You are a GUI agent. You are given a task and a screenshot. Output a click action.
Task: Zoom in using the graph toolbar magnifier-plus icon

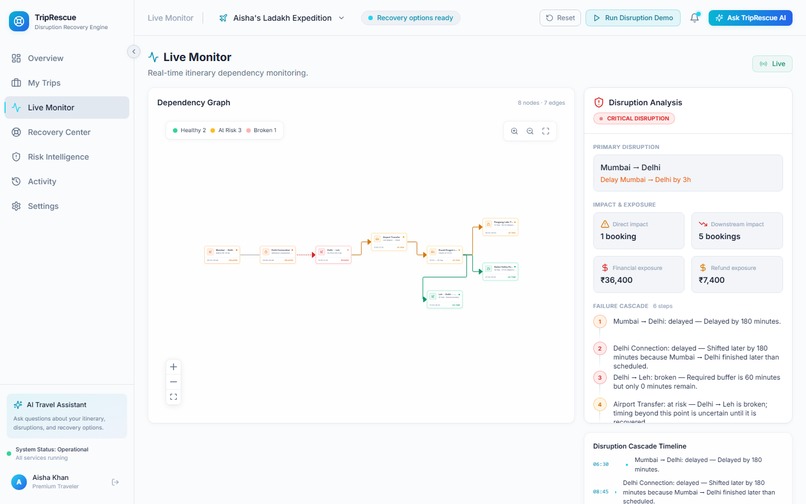(514, 131)
